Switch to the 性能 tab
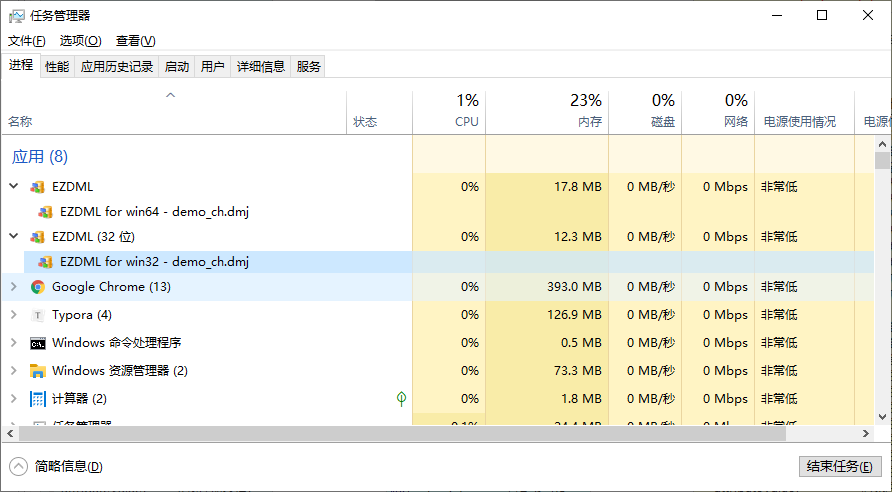Image resolution: width=892 pixels, height=492 pixels. [57, 67]
